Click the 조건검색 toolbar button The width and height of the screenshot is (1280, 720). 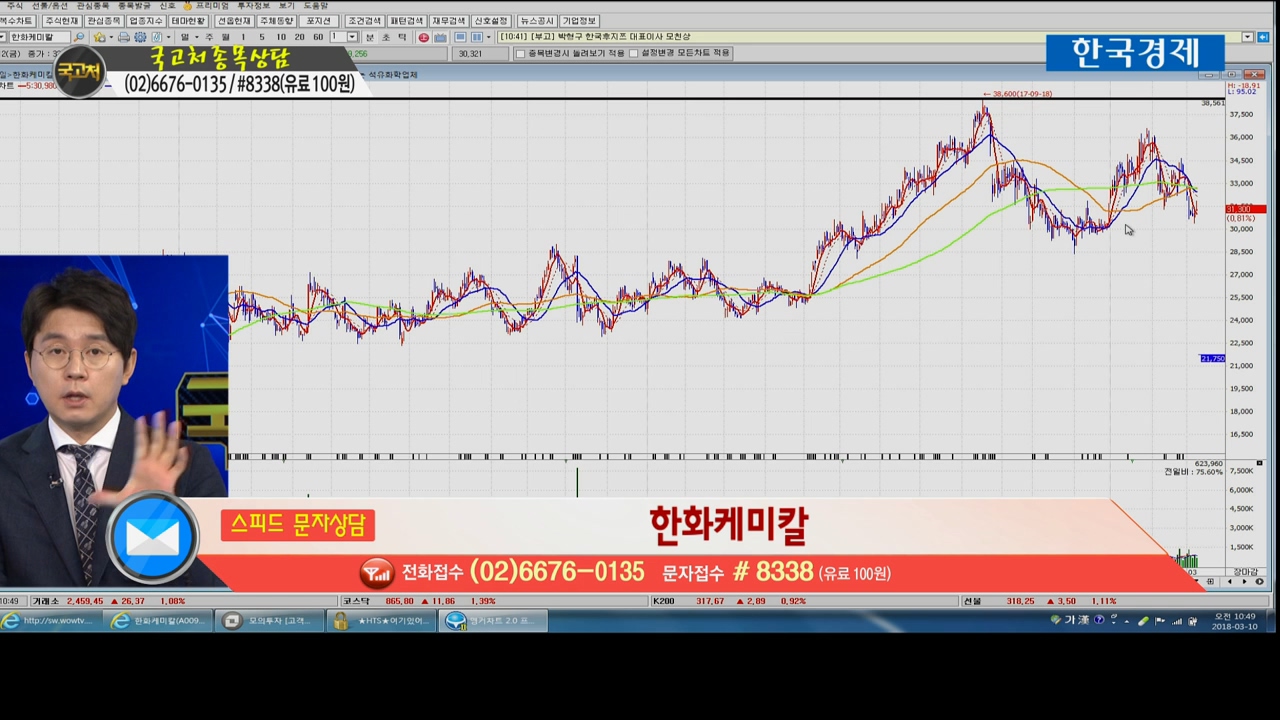(364, 21)
